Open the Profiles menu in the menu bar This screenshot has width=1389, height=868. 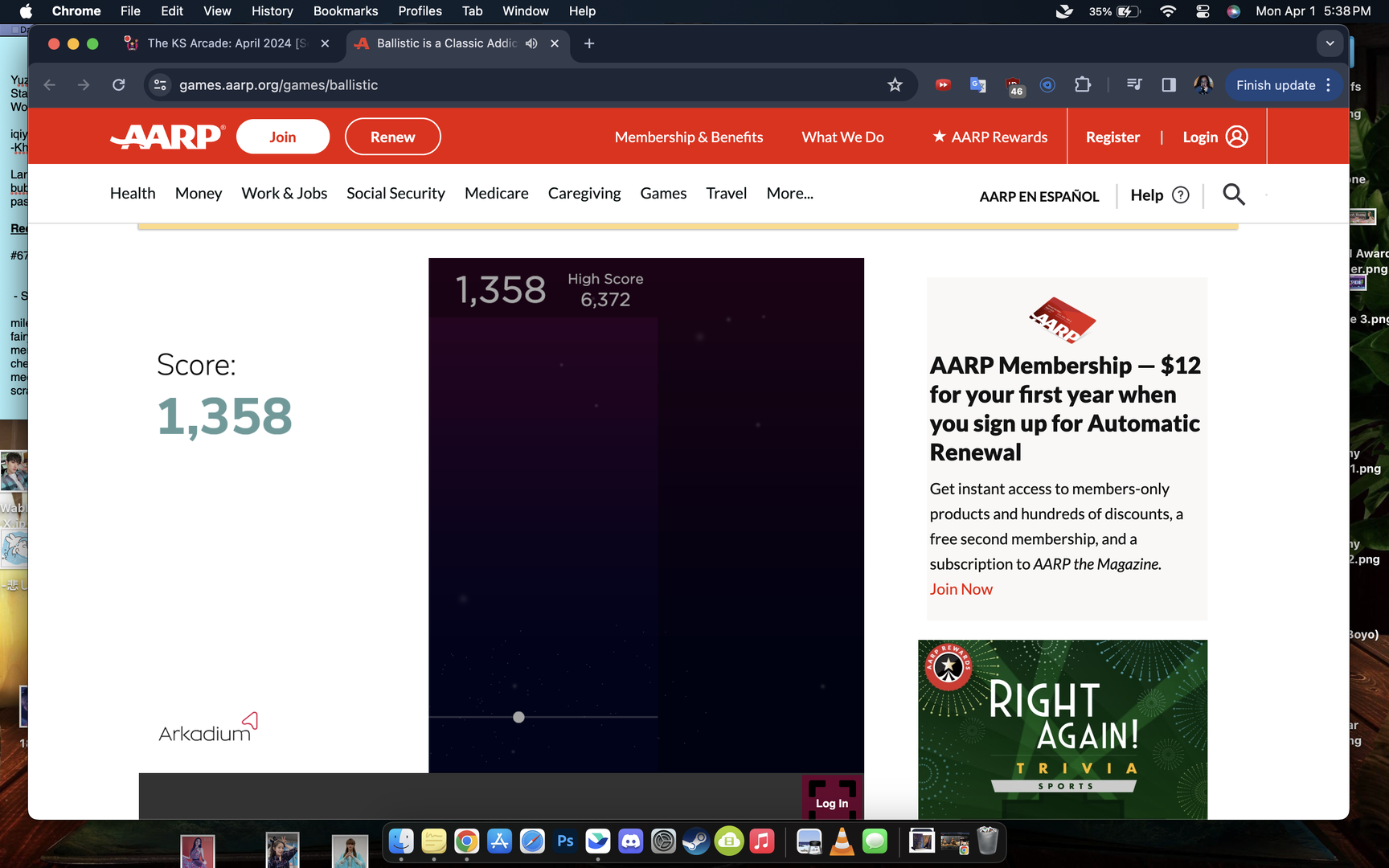pyautogui.click(x=420, y=11)
